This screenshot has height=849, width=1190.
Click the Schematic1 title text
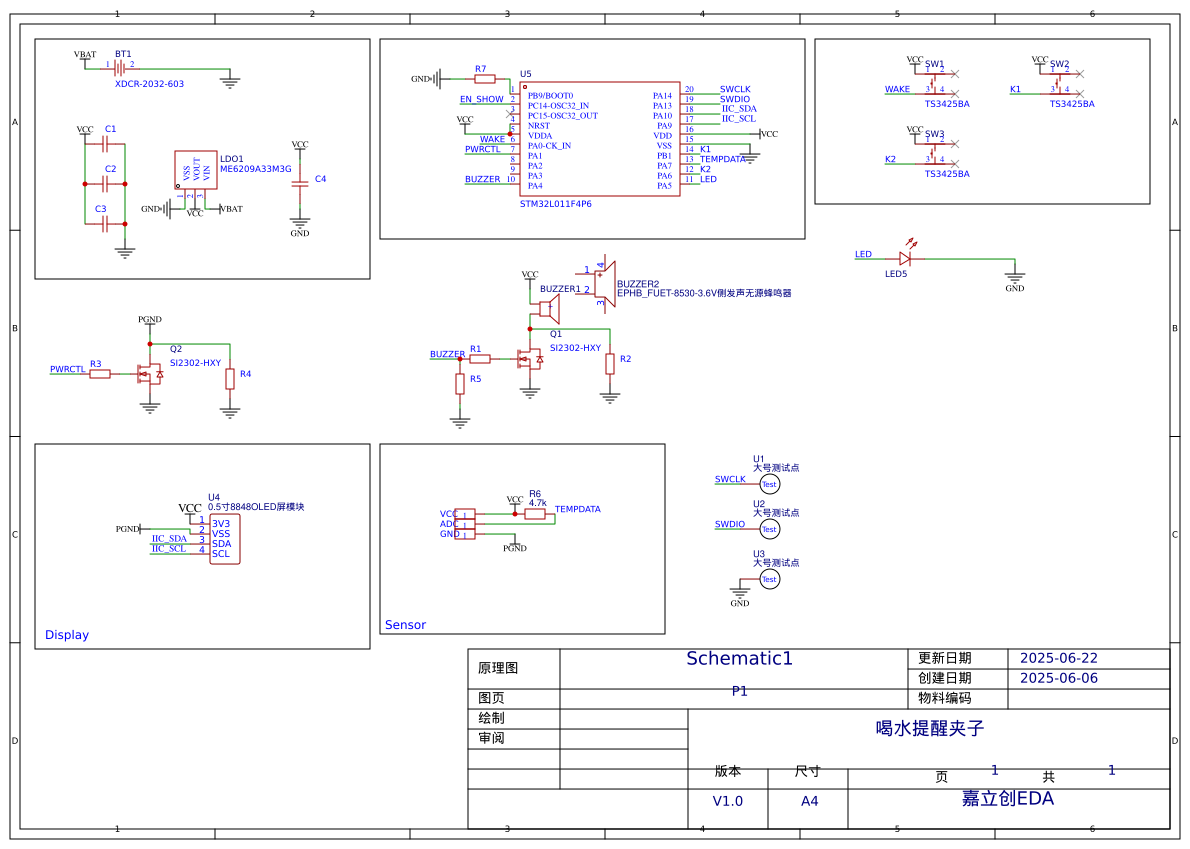(x=739, y=659)
